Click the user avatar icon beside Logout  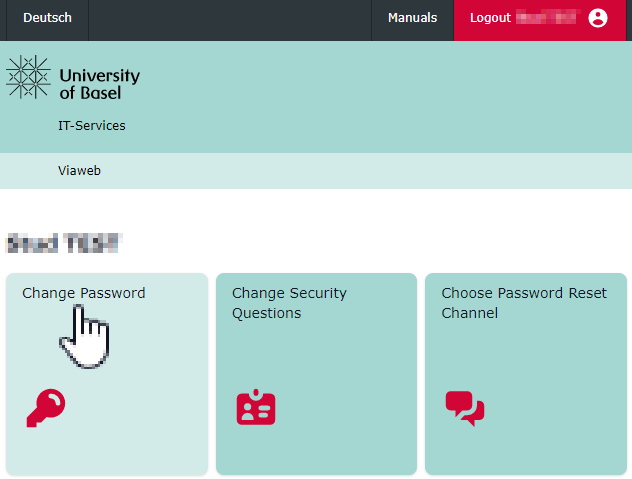pyautogui.click(x=598, y=18)
